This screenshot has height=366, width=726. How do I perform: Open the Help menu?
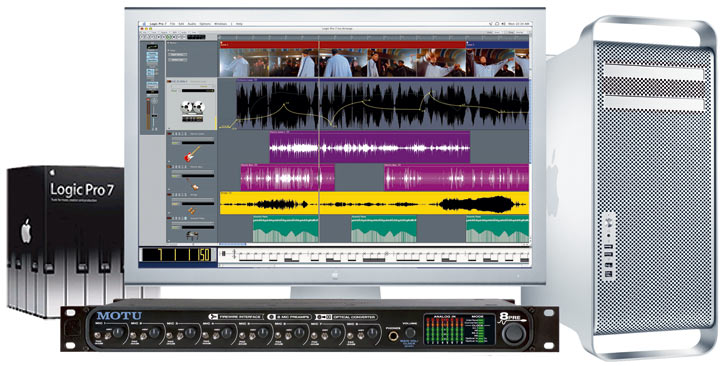[x=239, y=24]
